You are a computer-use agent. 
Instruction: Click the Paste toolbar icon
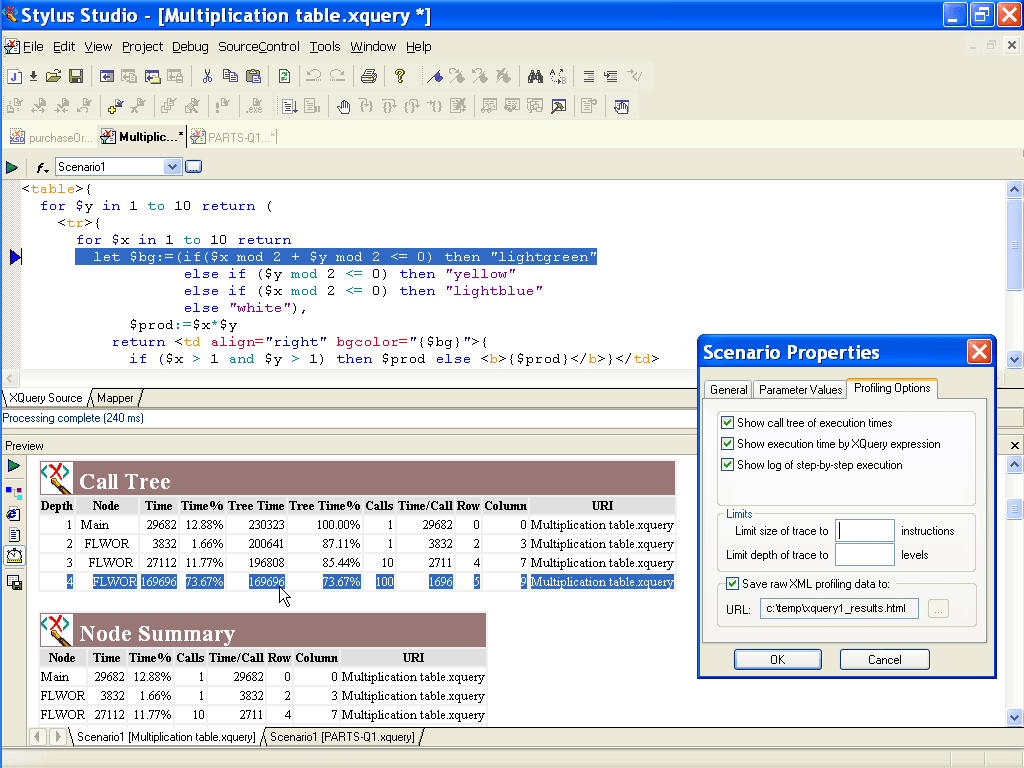(254, 76)
